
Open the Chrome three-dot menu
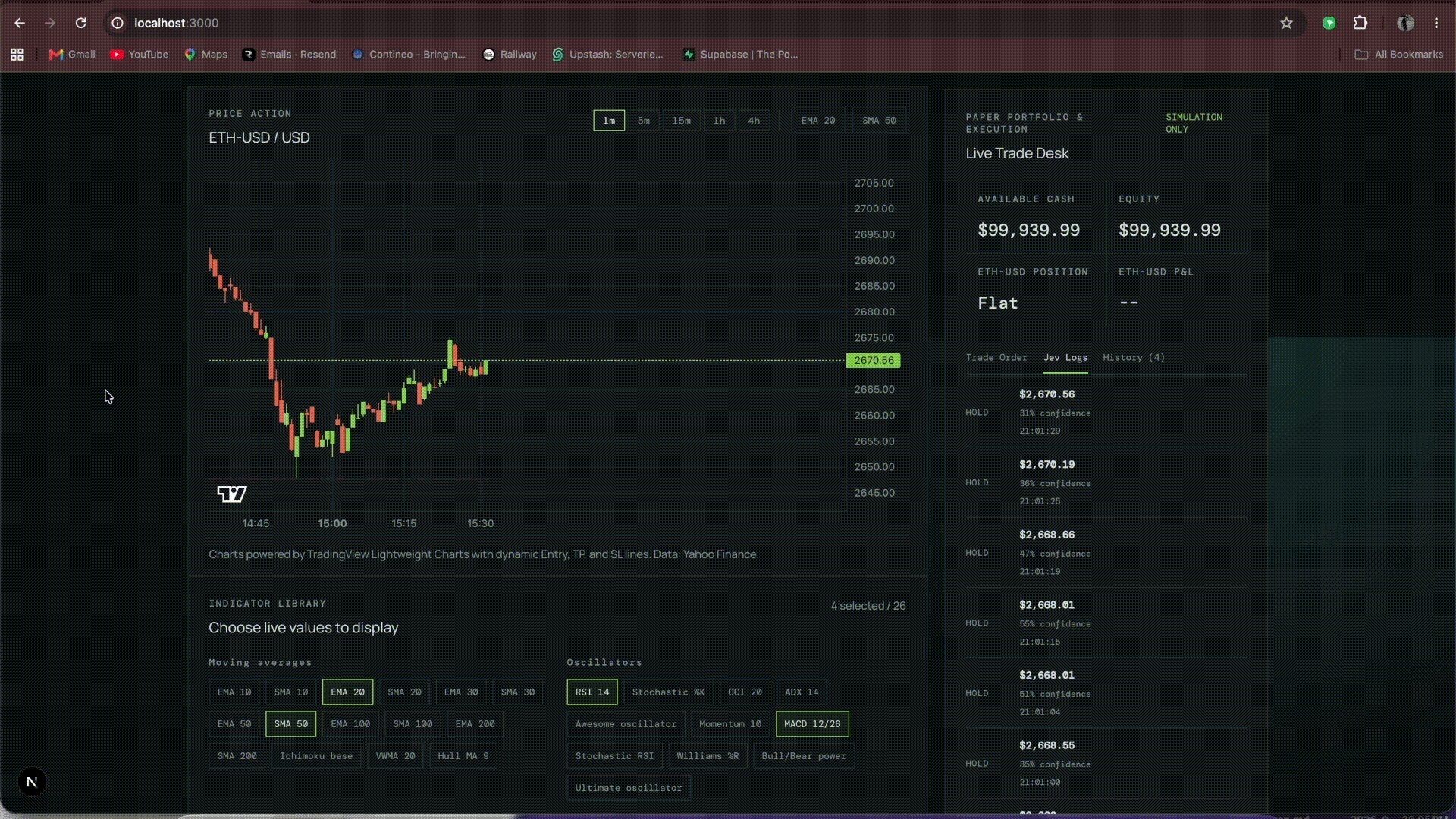[1436, 23]
